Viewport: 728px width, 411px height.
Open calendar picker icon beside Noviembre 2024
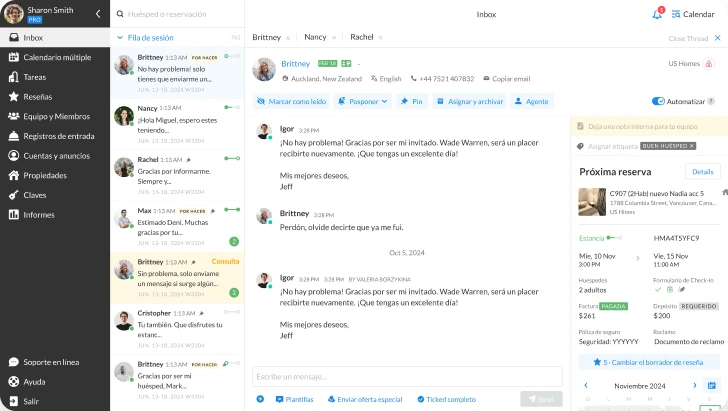coord(711,385)
